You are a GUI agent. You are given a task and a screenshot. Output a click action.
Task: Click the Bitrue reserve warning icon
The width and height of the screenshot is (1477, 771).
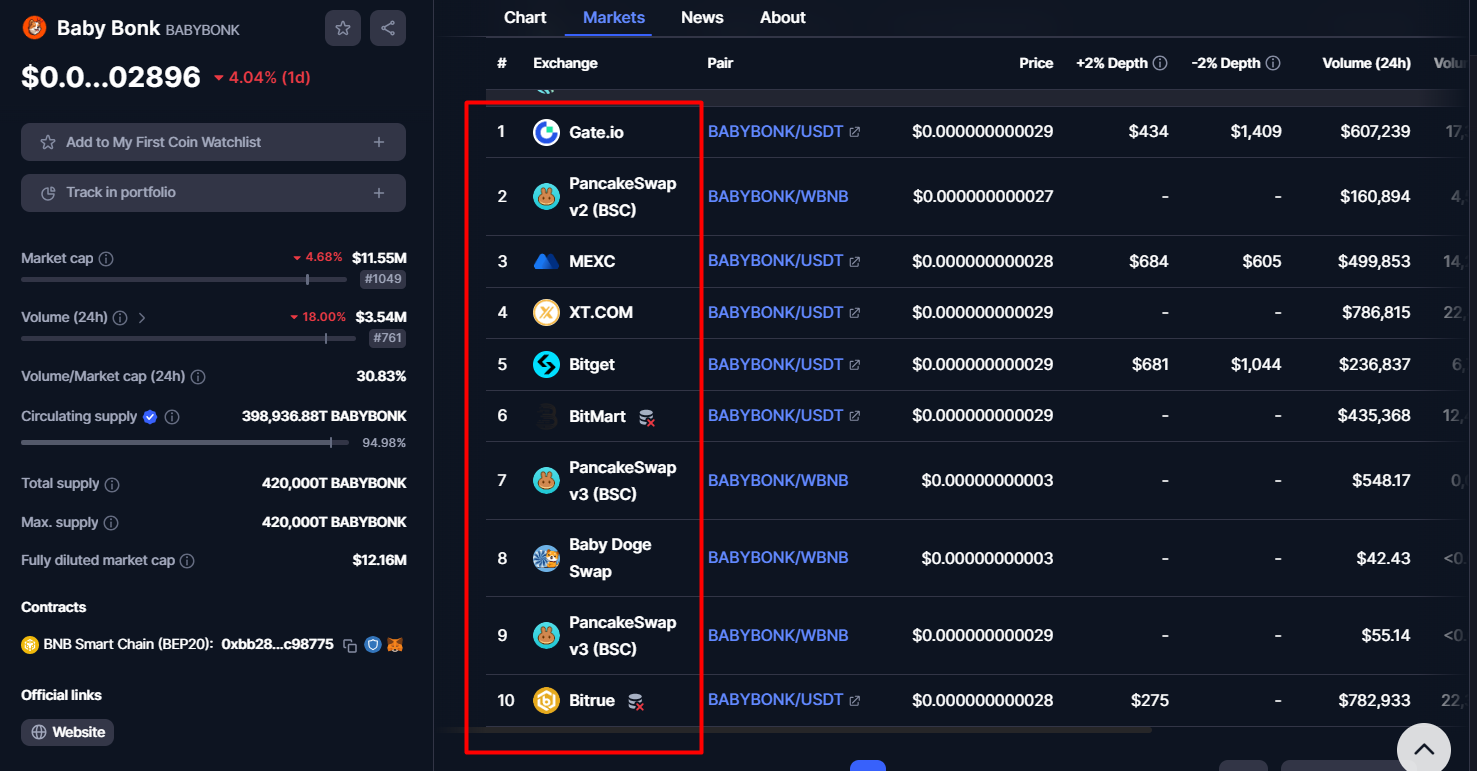click(635, 702)
